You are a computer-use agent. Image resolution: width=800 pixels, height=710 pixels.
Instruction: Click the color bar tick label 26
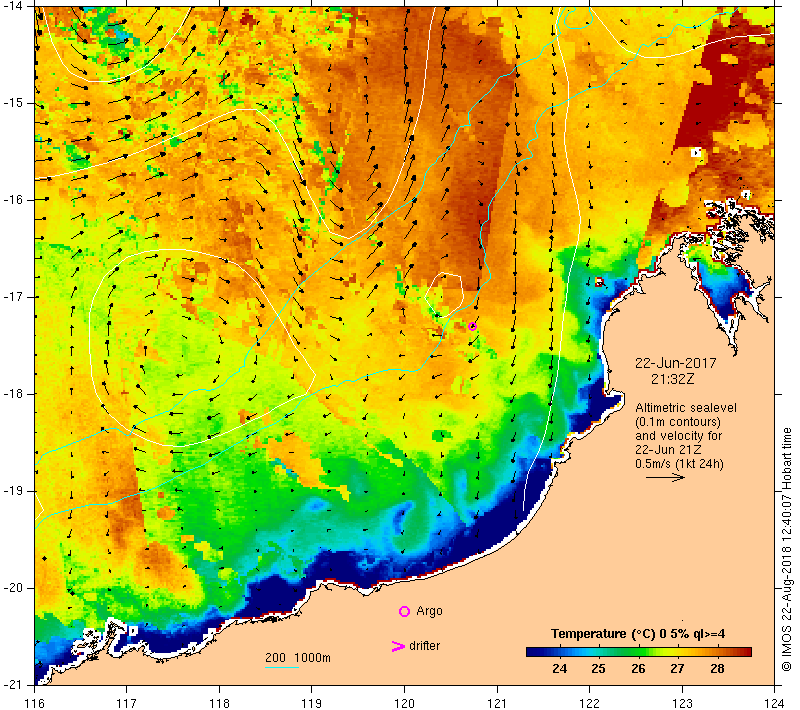coord(638,668)
